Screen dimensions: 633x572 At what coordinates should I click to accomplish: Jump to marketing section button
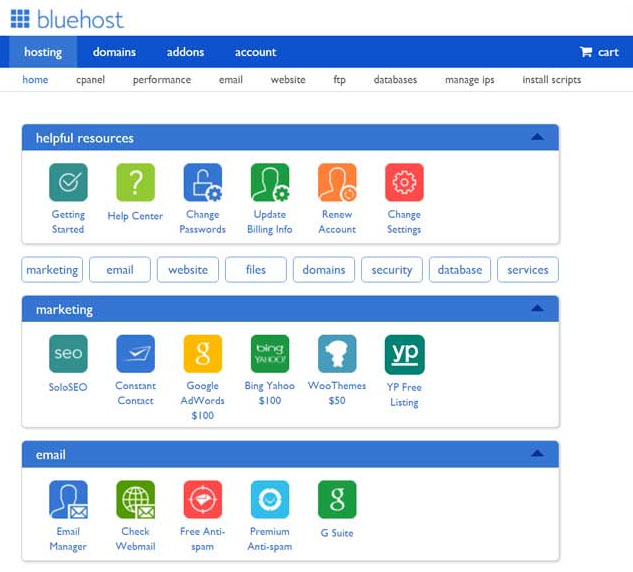coord(52,270)
